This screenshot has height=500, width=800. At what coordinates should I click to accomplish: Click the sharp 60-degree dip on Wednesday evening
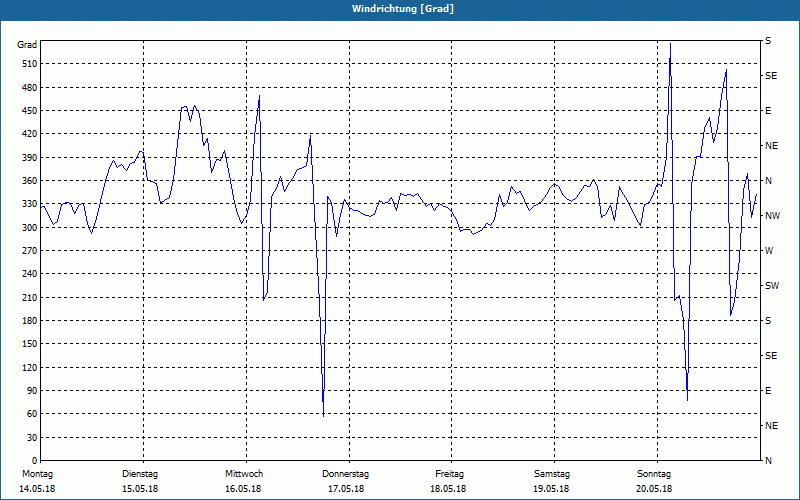click(323, 414)
